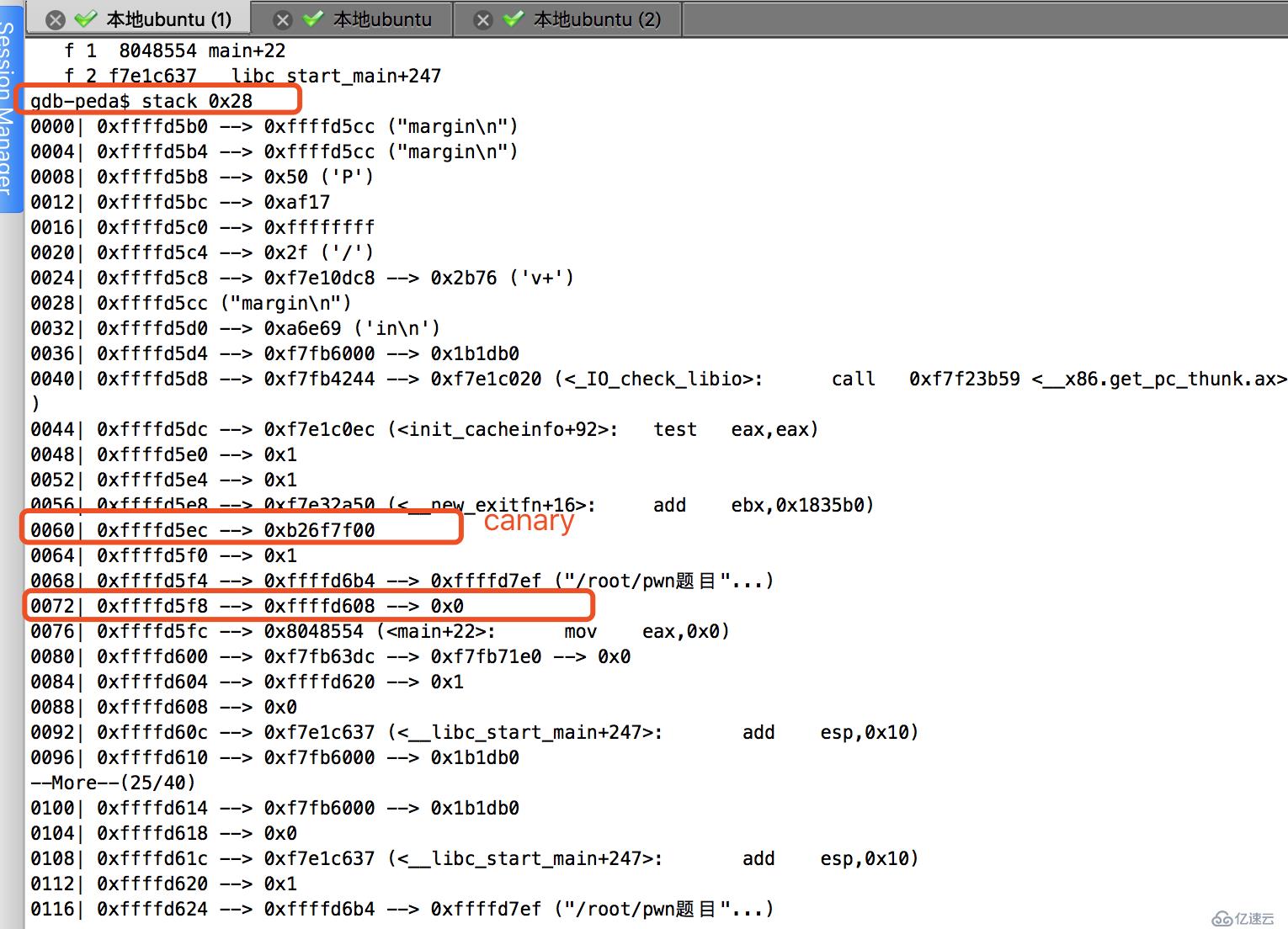Click the 'f 1 8048554 main+22' frame line
The image size is (1288, 929).
tap(175, 50)
